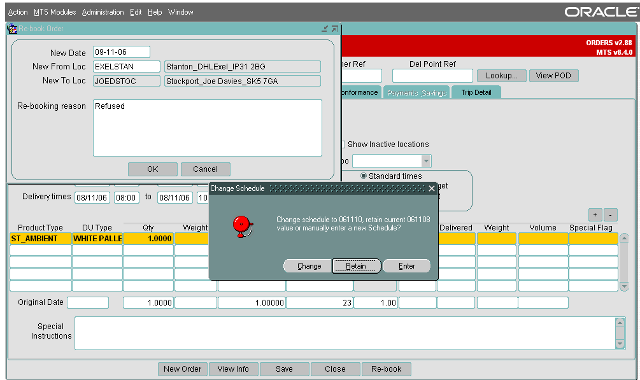
Task: Click the View Info button
Action: pyautogui.click(x=233, y=369)
